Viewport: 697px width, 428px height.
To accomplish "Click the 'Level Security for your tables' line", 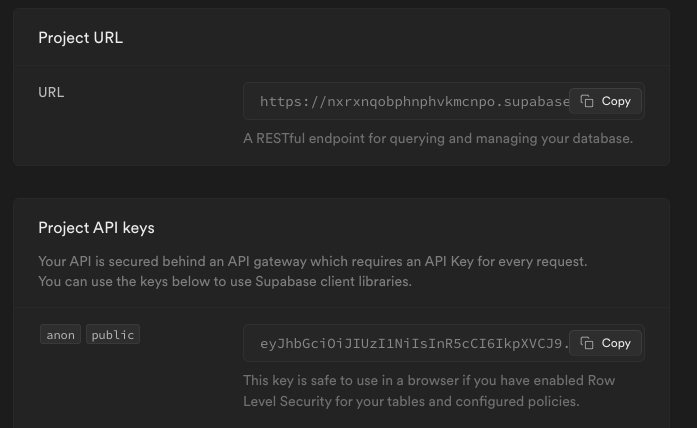I will pos(410,401).
